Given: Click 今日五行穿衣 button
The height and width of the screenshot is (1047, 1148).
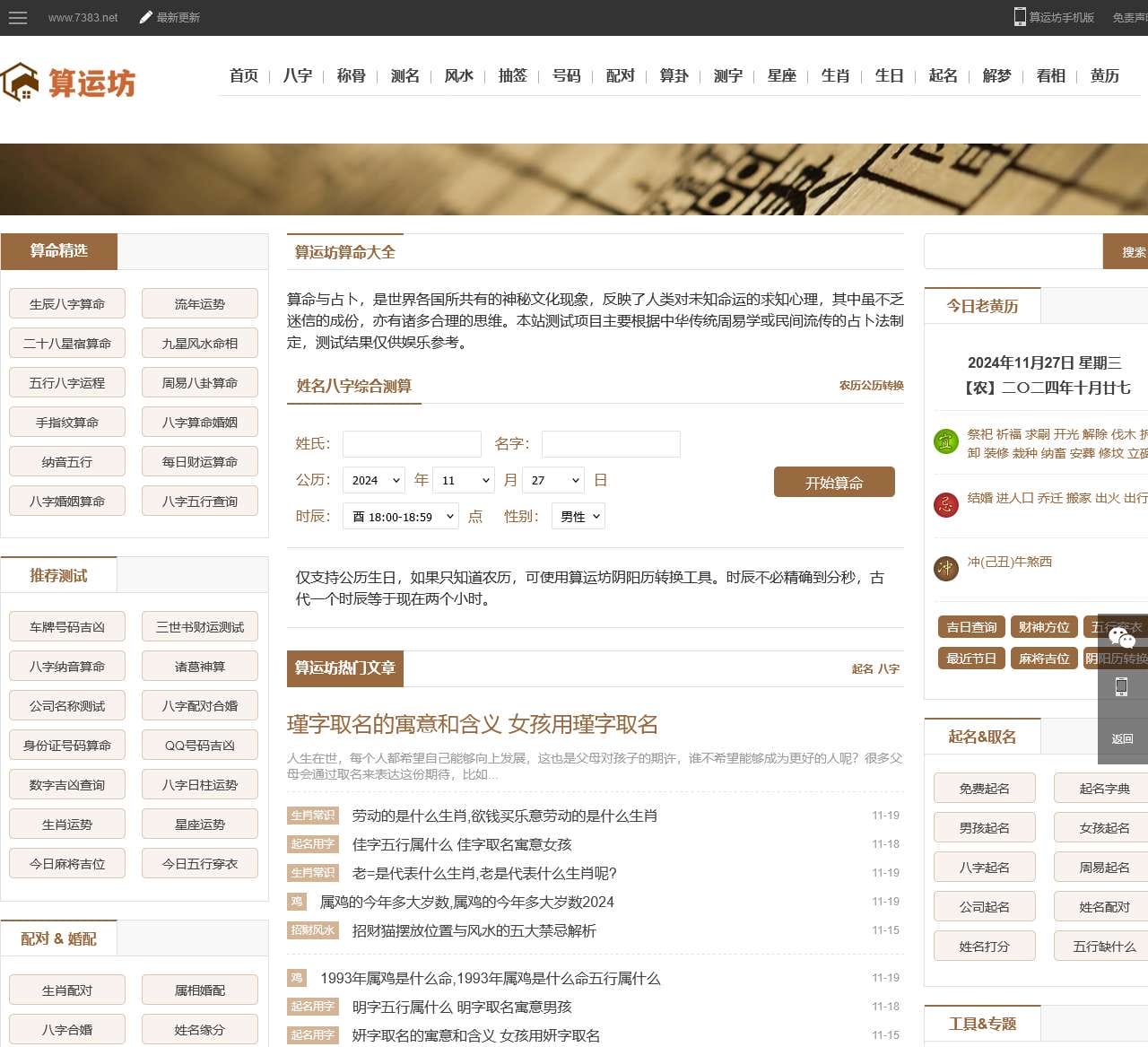Looking at the screenshot, I should (x=200, y=863).
